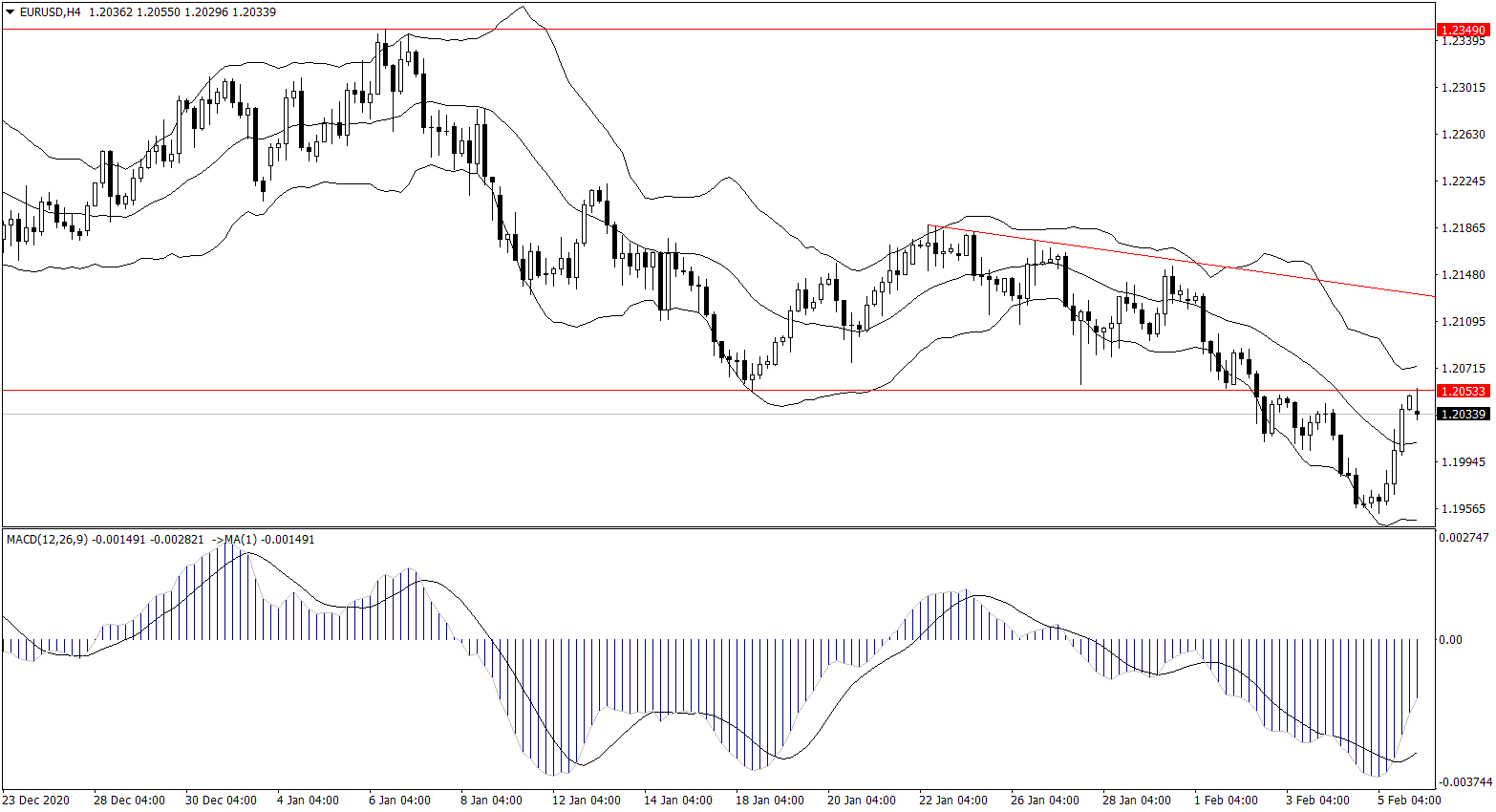The image size is (1496, 812).
Task: Click the -0.003744 MACD scale minimum label
Action: (1463, 781)
